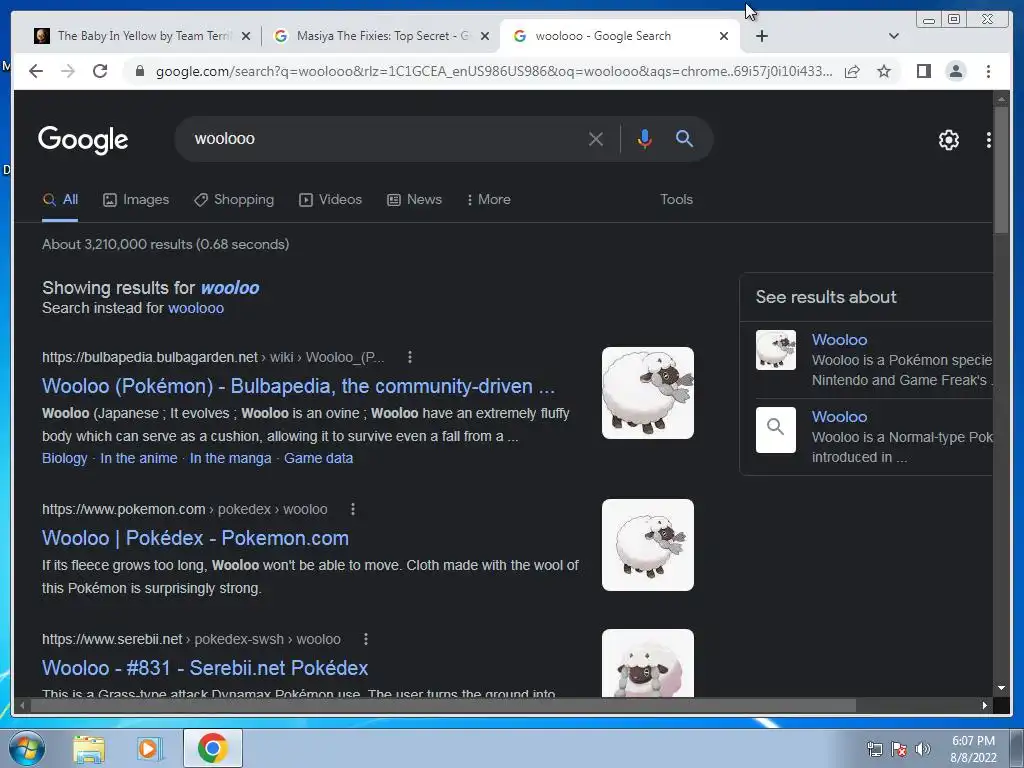This screenshot has width=1024, height=768.
Task: Jump to In the manga link
Action: tap(231, 458)
